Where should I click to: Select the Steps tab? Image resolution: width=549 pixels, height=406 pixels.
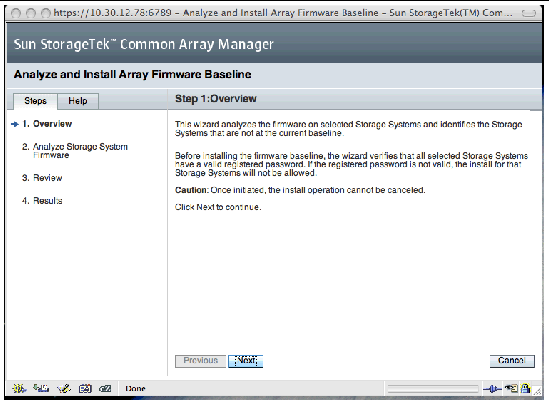[35, 101]
